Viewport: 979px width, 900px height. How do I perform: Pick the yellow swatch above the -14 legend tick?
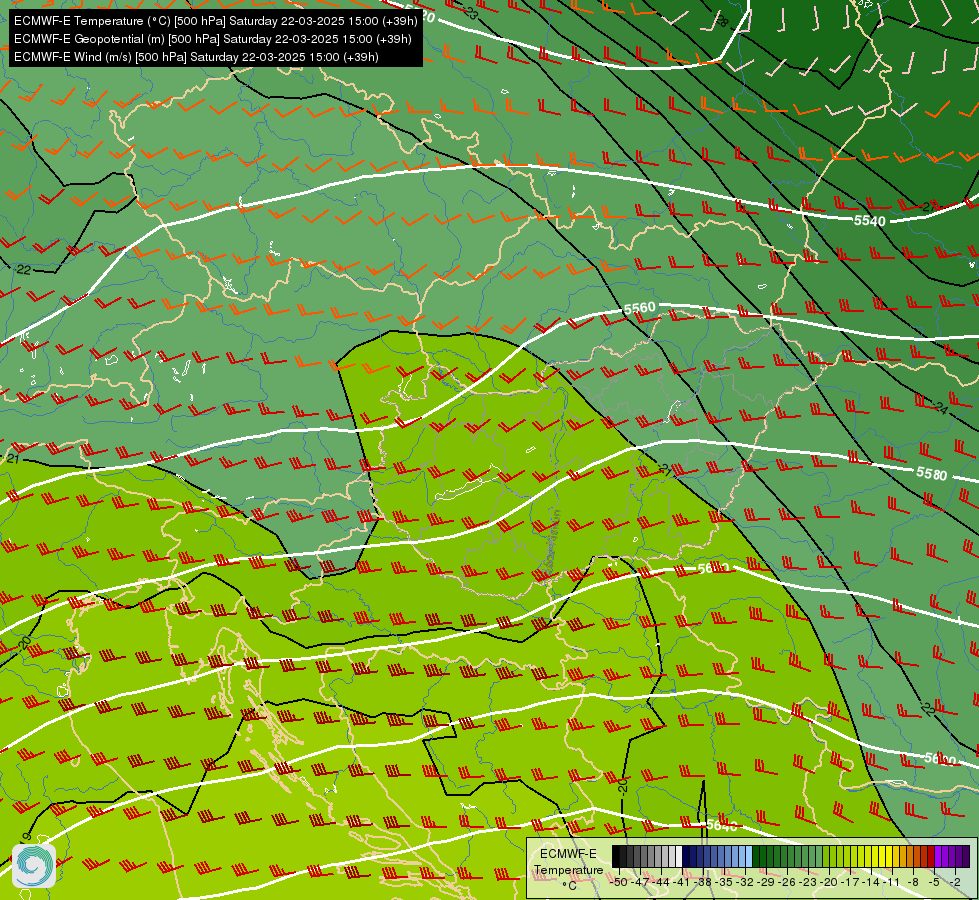(x=875, y=856)
